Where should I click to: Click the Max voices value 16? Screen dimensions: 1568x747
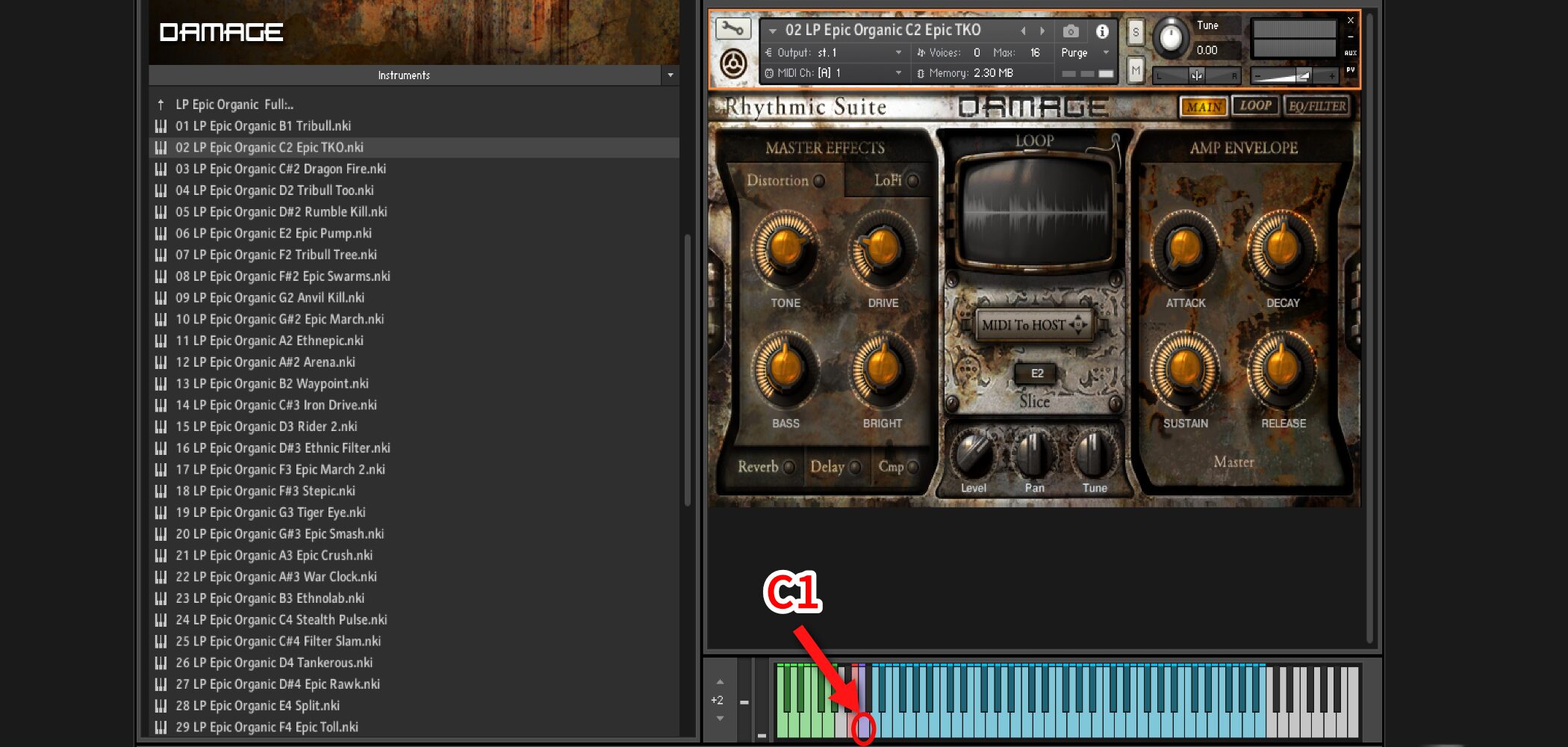[x=1035, y=52]
